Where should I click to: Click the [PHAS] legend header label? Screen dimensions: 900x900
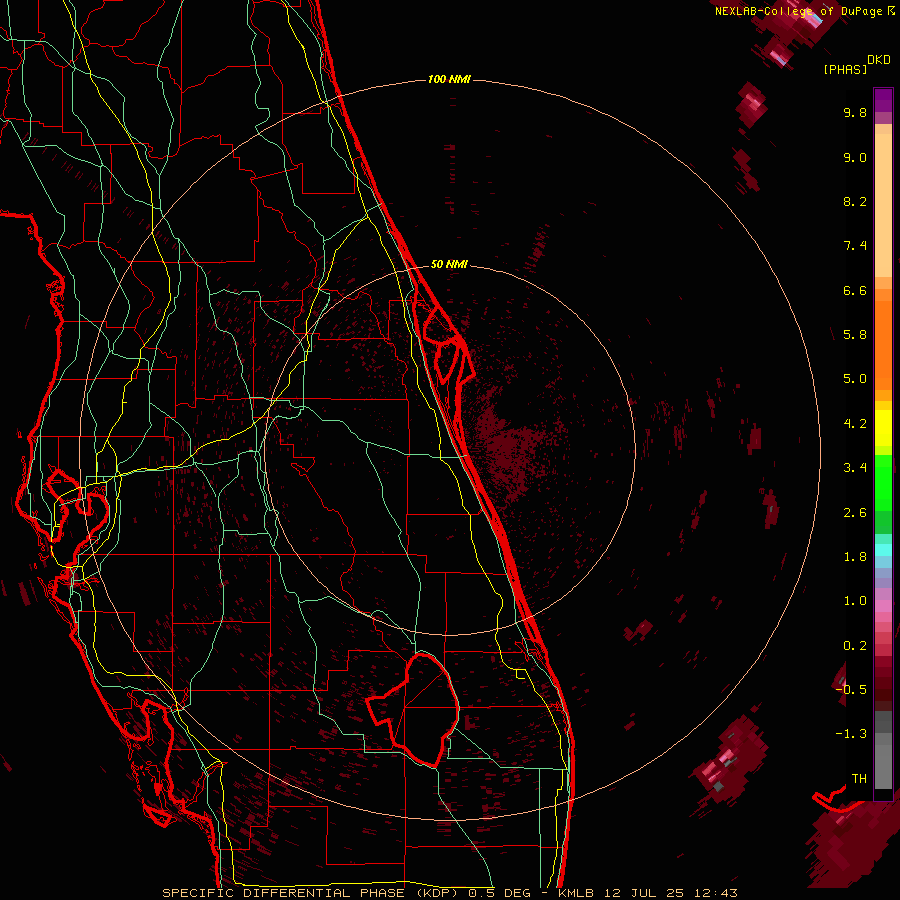click(845, 70)
